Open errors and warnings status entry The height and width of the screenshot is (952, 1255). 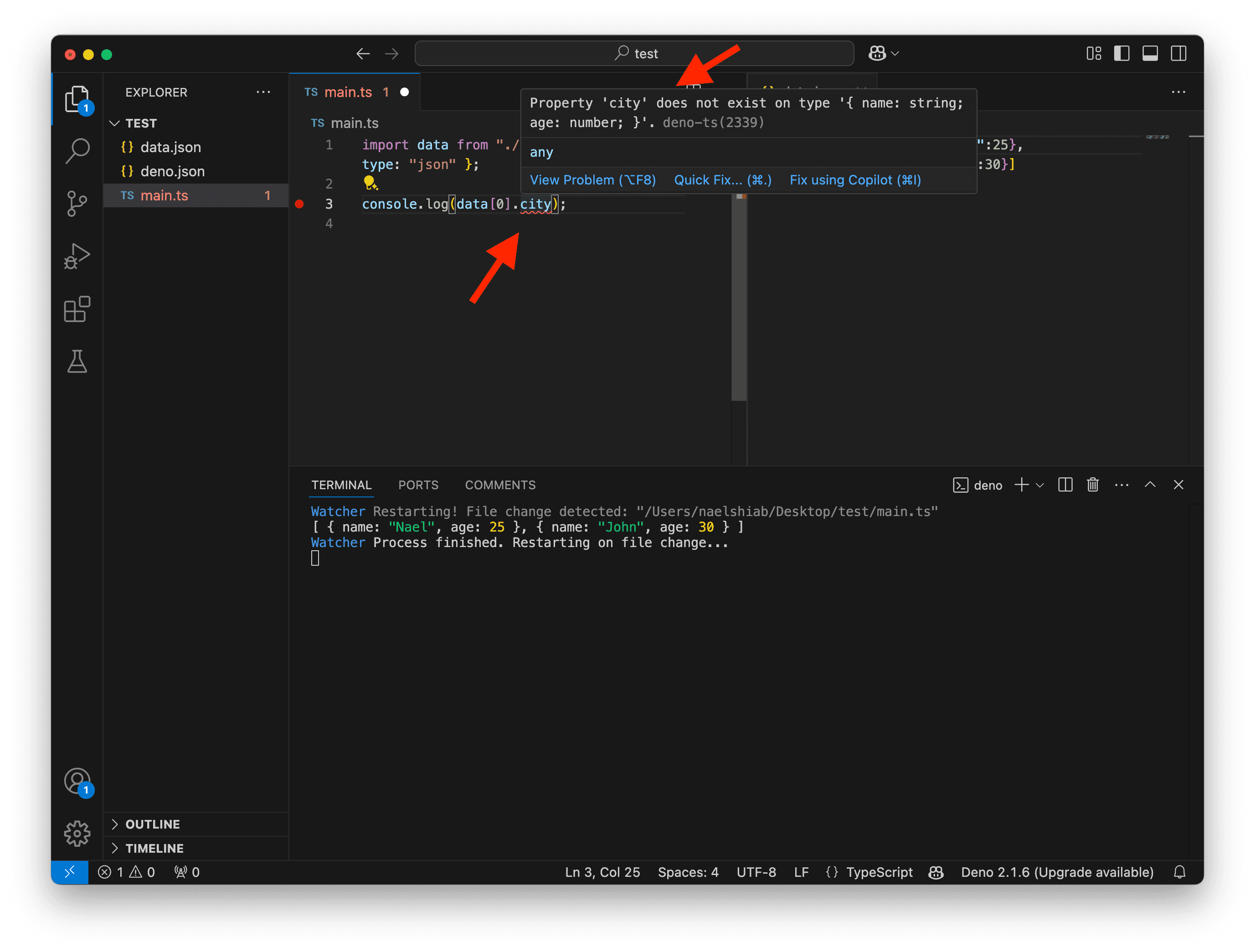tap(126, 872)
